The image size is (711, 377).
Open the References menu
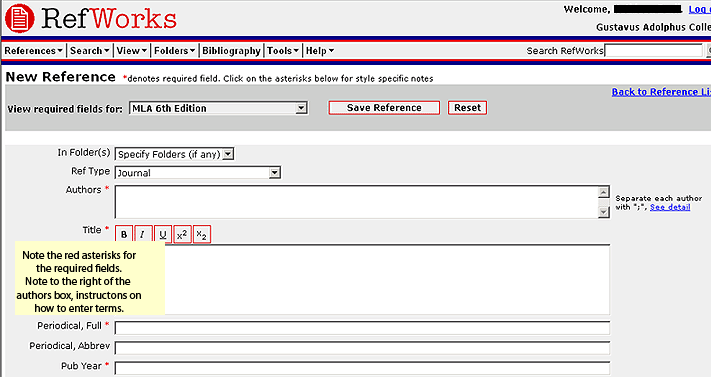[x=33, y=50]
